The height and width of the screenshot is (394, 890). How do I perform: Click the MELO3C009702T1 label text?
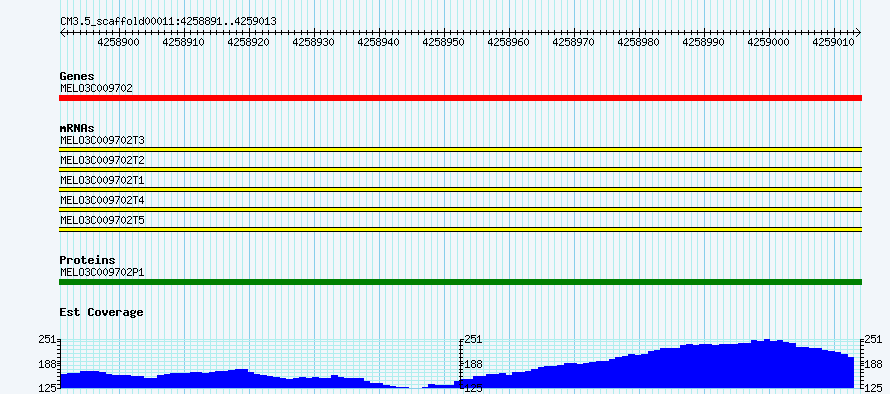102,180
